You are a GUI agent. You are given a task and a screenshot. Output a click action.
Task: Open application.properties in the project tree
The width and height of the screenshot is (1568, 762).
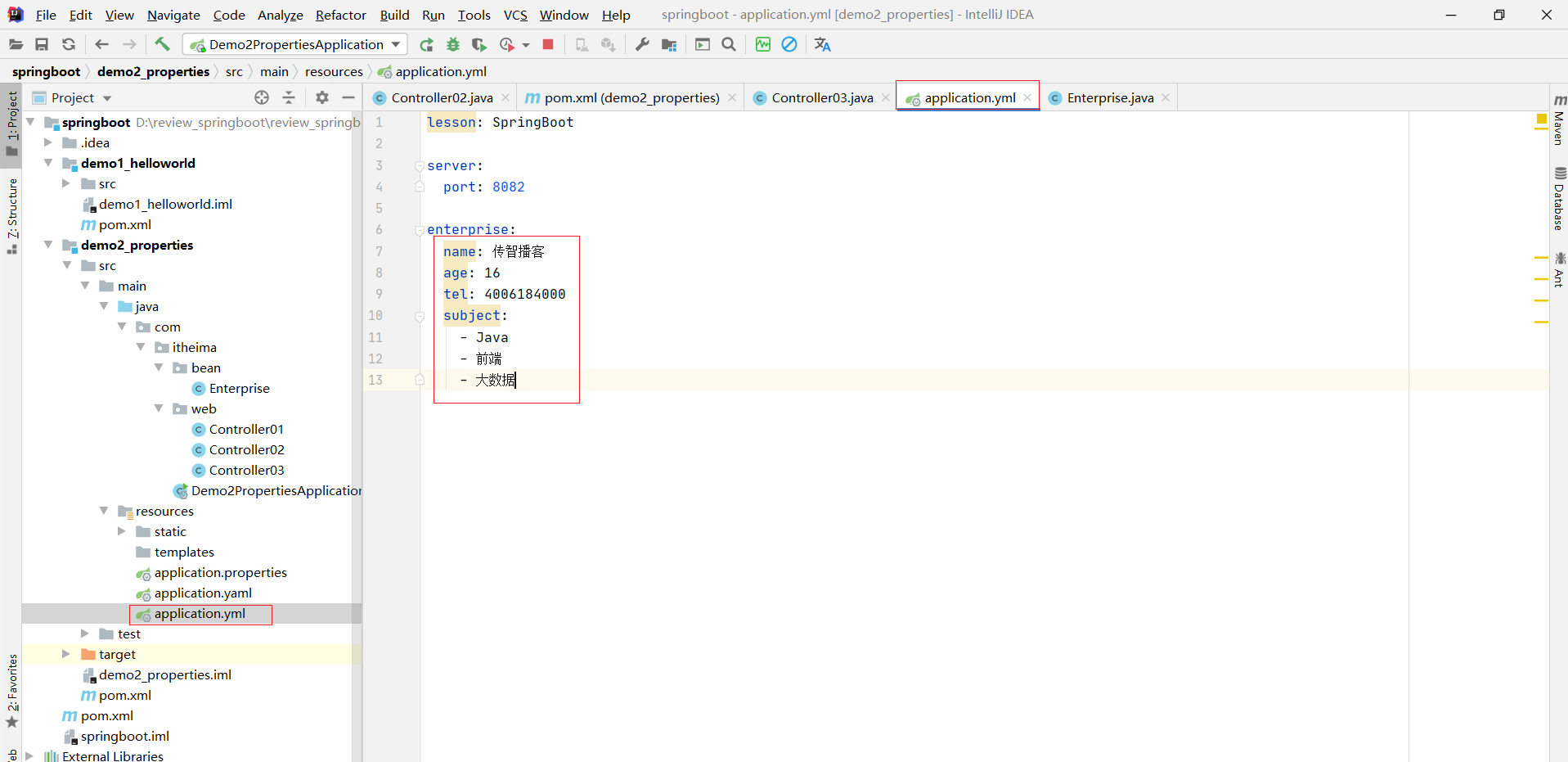(220, 572)
